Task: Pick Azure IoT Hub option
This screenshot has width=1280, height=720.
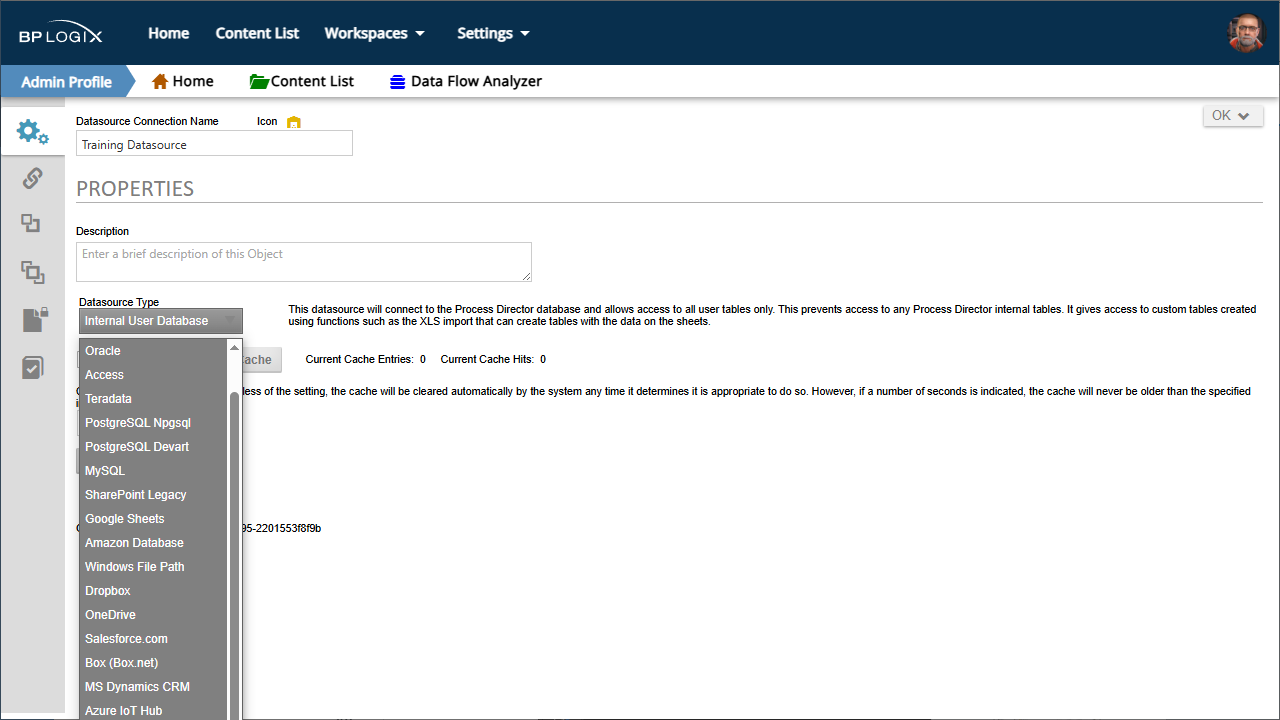Action: coord(154,710)
